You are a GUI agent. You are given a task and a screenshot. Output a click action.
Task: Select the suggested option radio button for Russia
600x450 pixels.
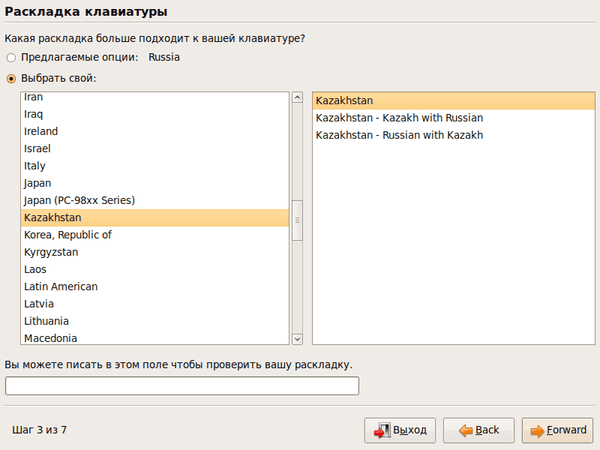11,58
